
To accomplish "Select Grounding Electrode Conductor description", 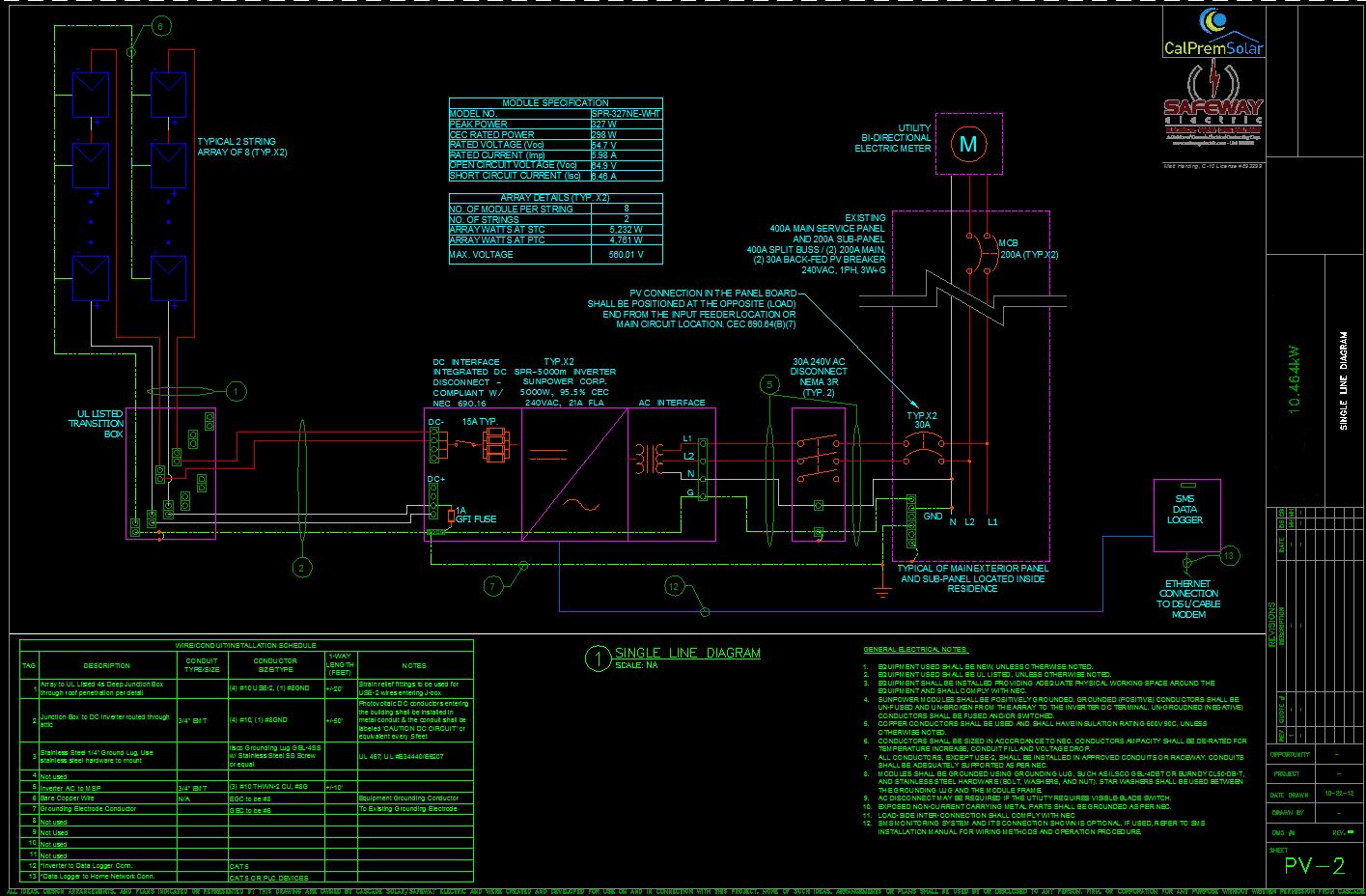I will (x=88, y=809).
